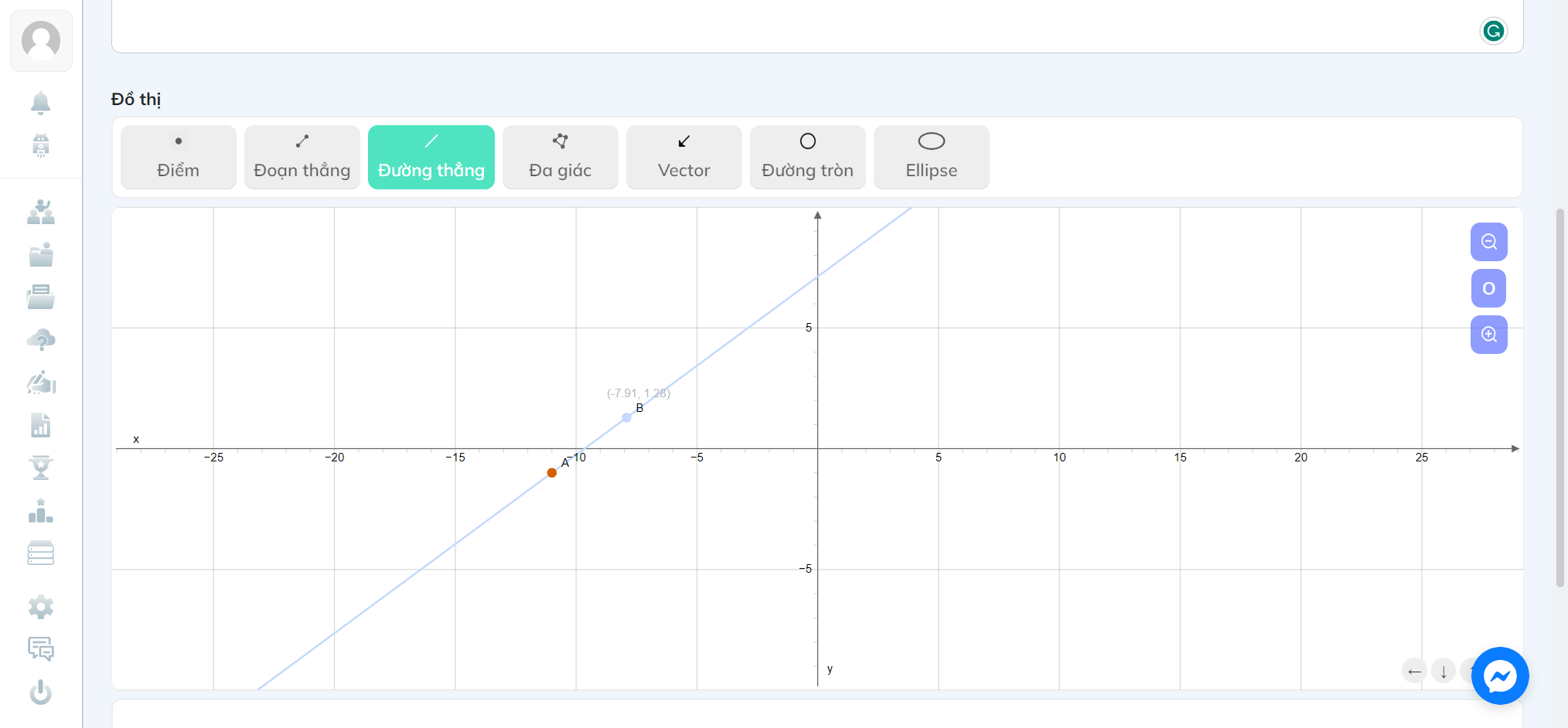The width and height of the screenshot is (1568, 728).
Task: Click the "Đồ thị" section heading
Action: coord(136,100)
